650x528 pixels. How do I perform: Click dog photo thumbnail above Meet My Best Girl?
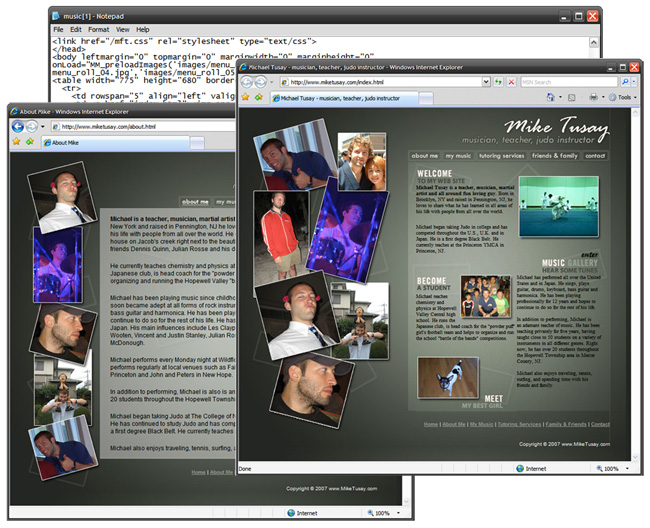coord(448,378)
